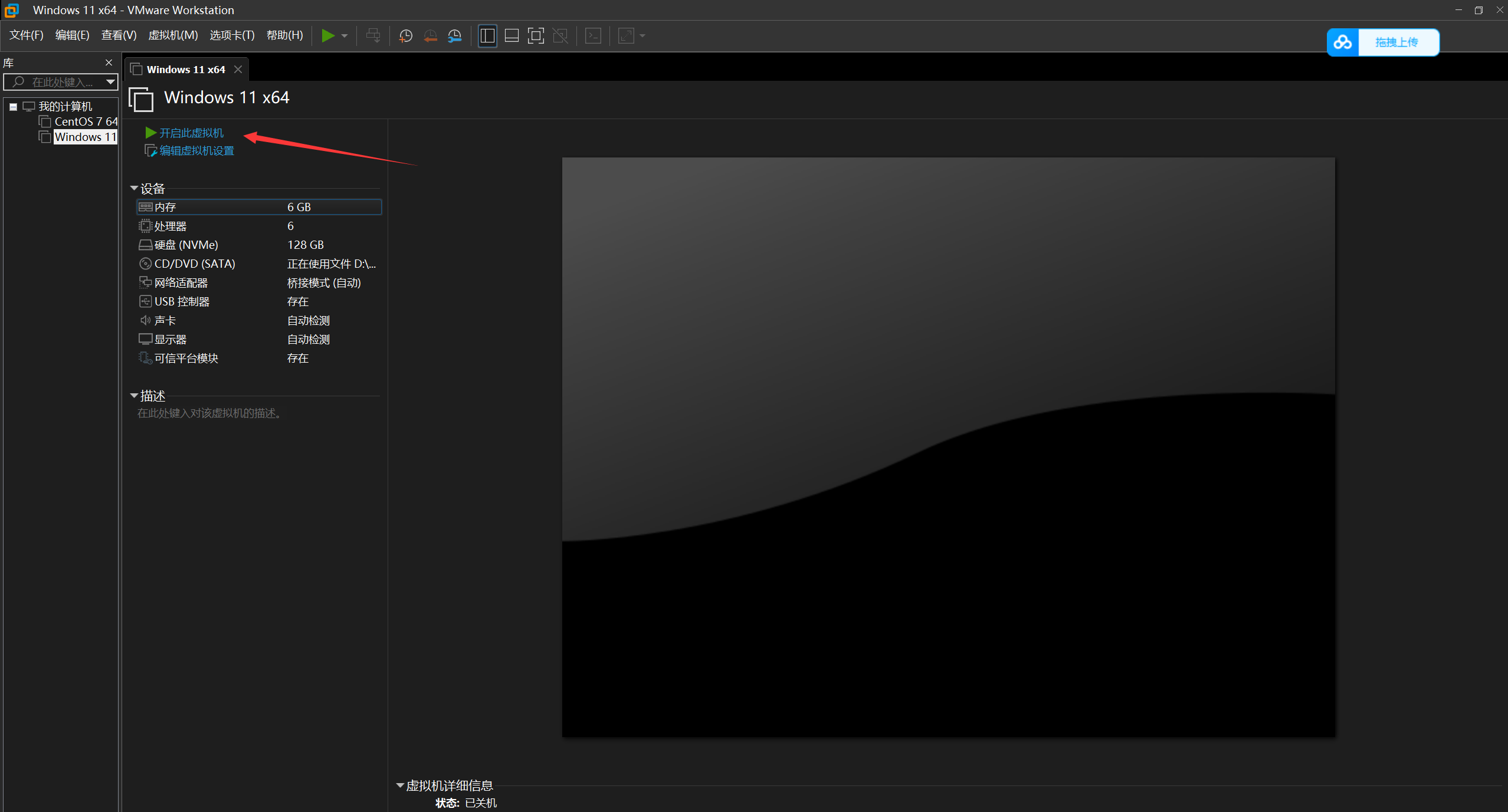Click the CD/DVD disc icon
Screen dimensions: 1508x812
(x=145, y=264)
